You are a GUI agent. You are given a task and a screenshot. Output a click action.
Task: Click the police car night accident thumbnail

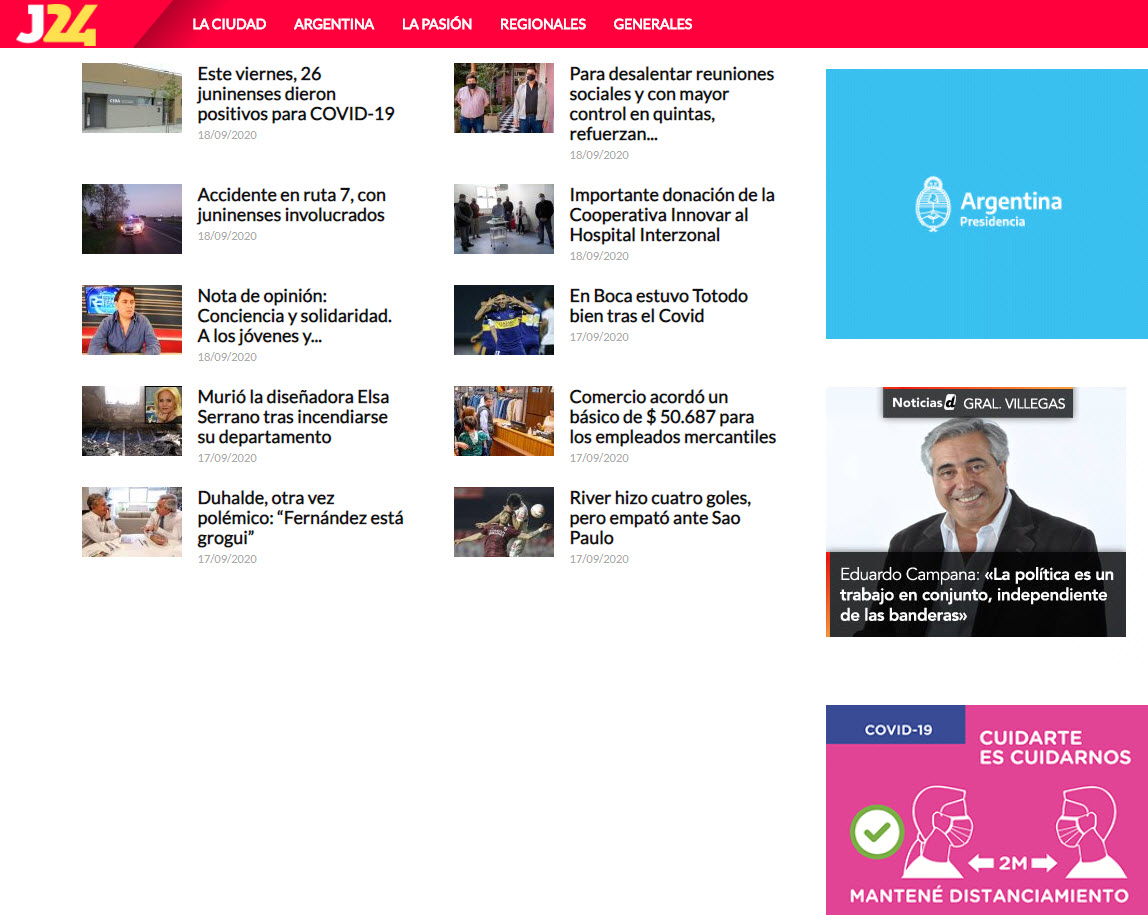132,219
